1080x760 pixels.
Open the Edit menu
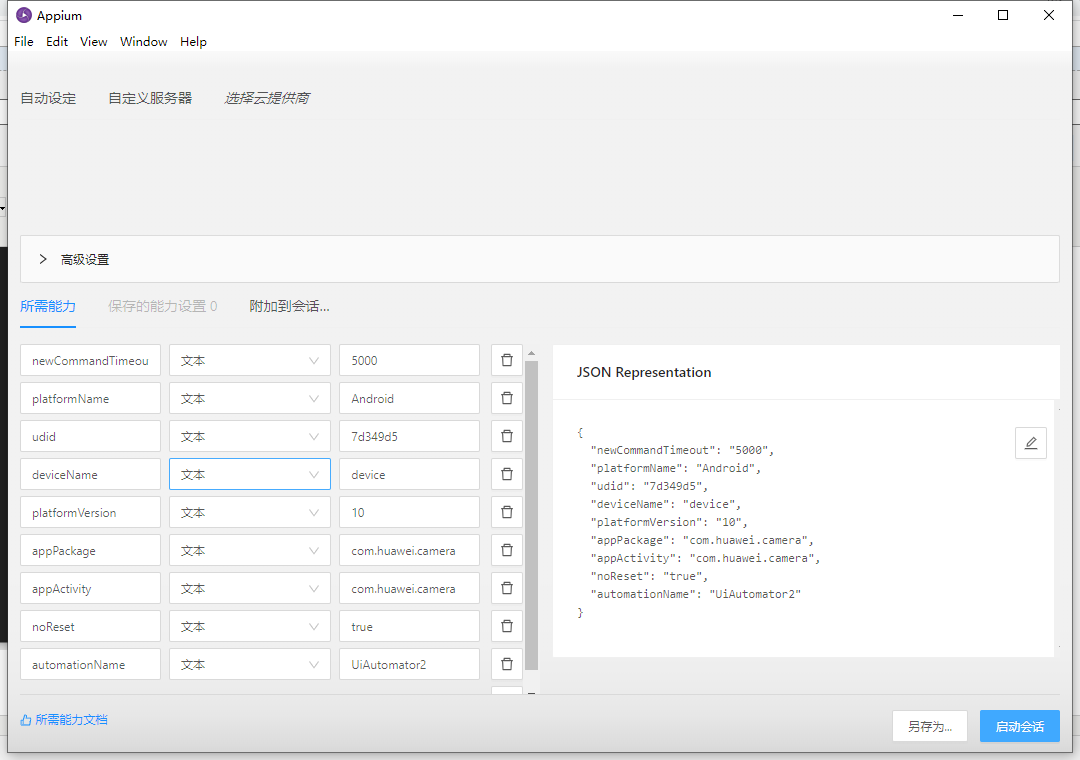56,41
